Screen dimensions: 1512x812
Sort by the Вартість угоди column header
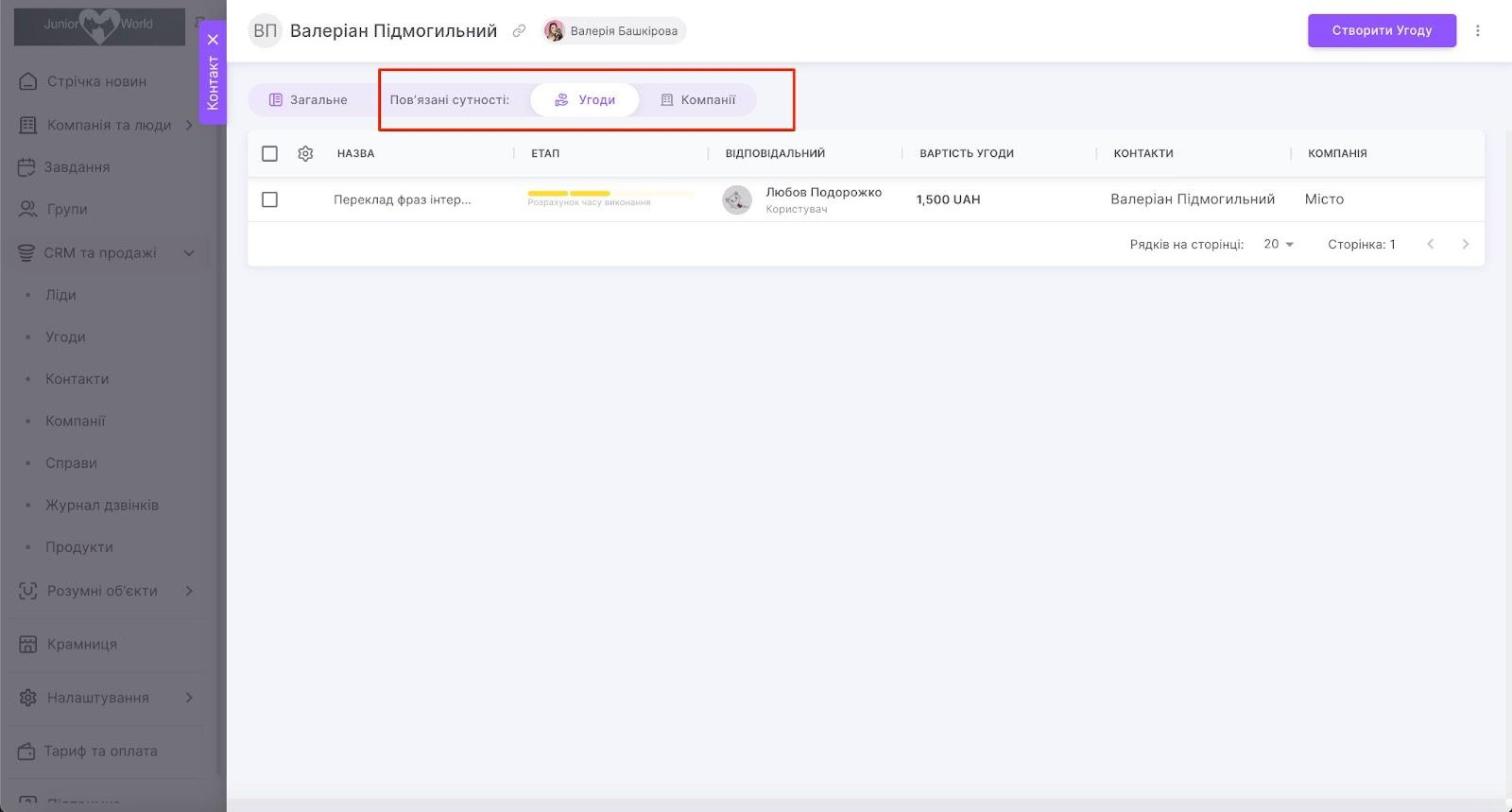pos(967,153)
